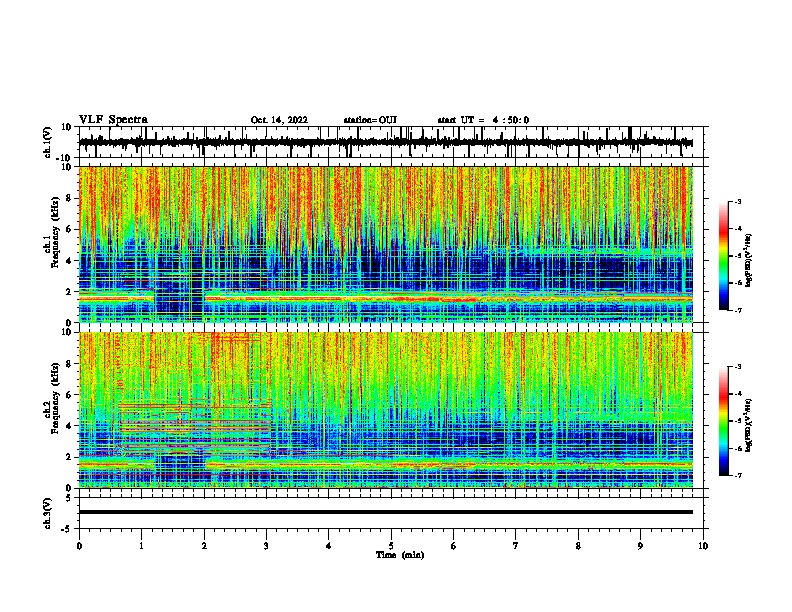
Task: Click the 'Time (min)' axis label
Action: [400, 555]
